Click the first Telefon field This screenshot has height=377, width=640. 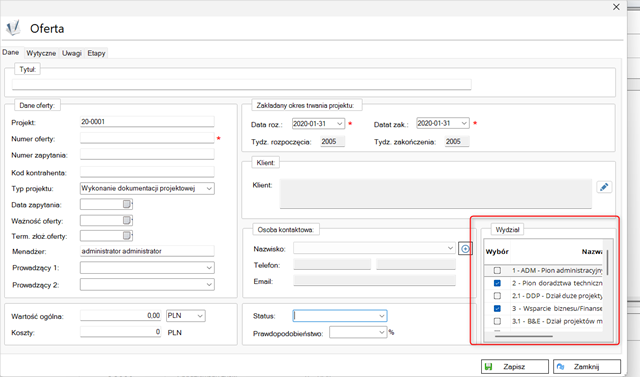[332, 264]
